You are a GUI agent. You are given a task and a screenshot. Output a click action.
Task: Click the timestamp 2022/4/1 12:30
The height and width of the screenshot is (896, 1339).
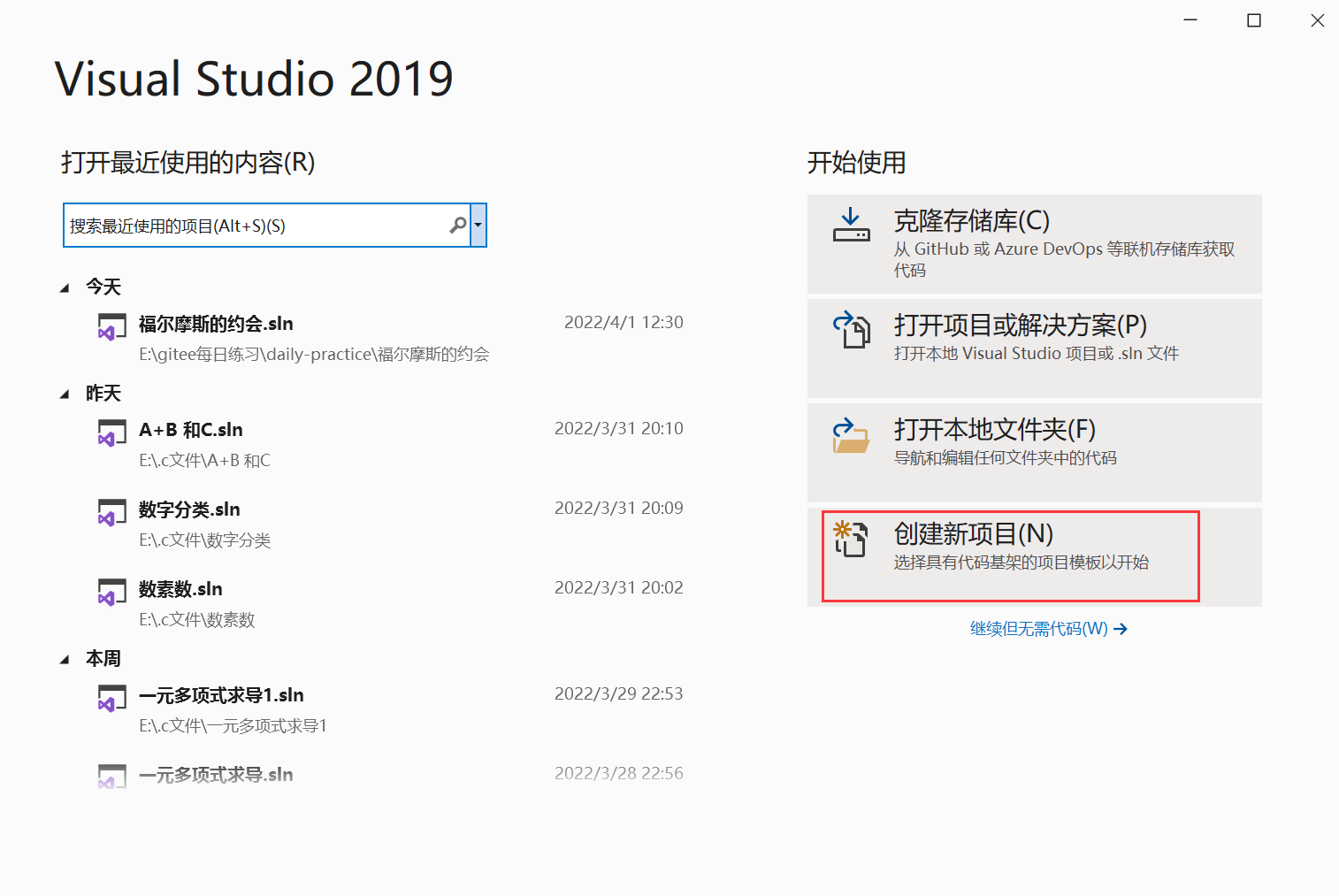tap(624, 323)
